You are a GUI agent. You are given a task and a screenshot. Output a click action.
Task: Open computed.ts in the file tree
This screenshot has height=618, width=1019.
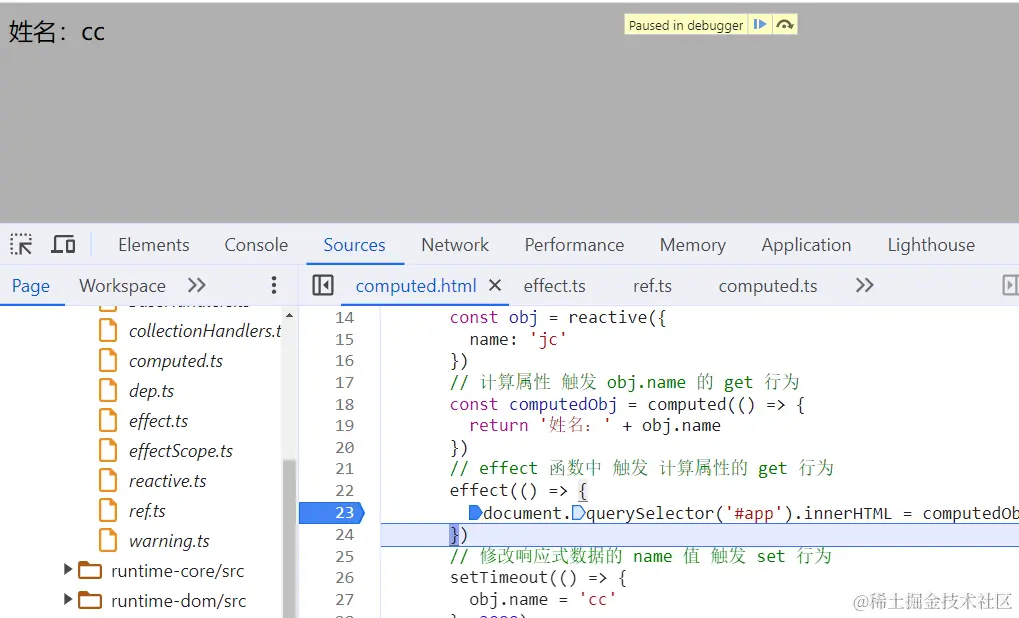(x=175, y=361)
